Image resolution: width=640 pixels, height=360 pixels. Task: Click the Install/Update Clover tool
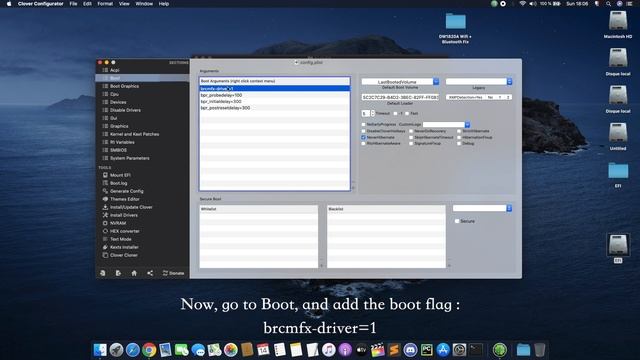click(131, 207)
